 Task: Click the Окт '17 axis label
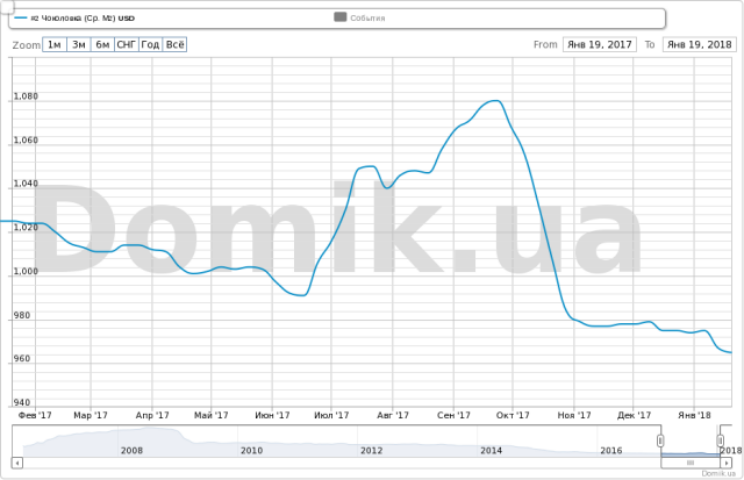pyautogui.click(x=512, y=415)
